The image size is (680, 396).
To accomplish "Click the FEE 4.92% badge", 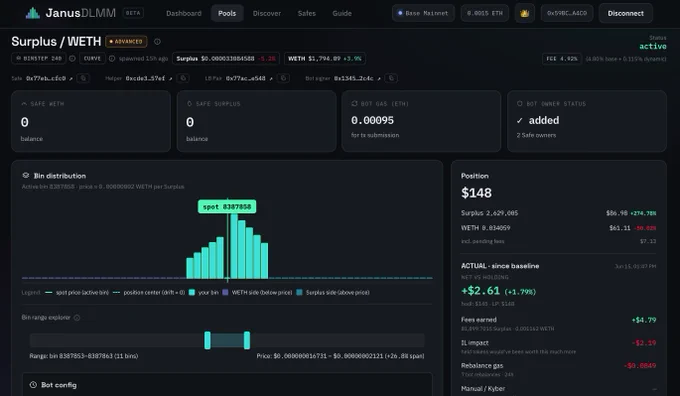I will [x=562, y=59].
